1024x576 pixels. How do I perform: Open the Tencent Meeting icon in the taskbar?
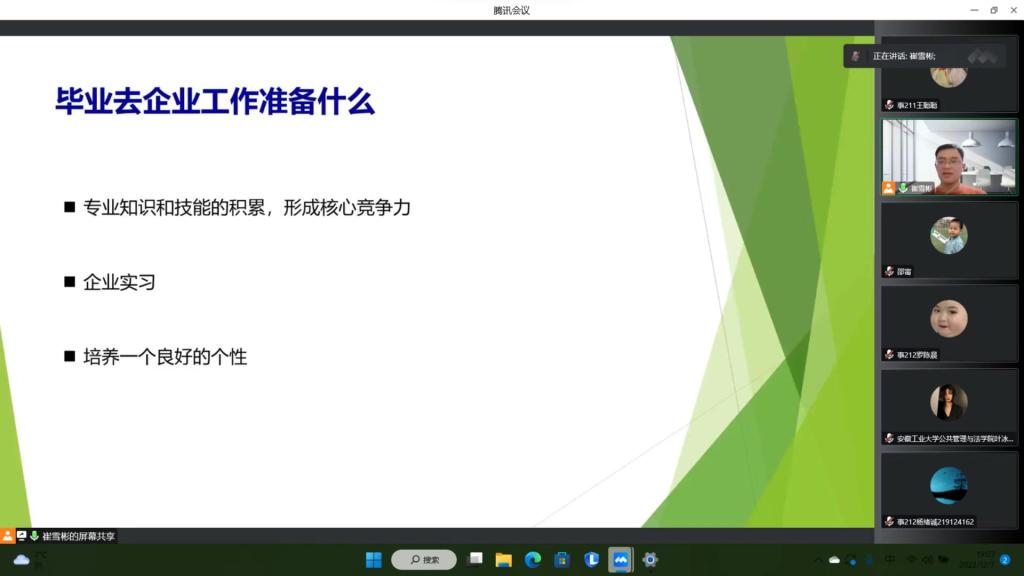pyautogui.click(x=621, y=560)
